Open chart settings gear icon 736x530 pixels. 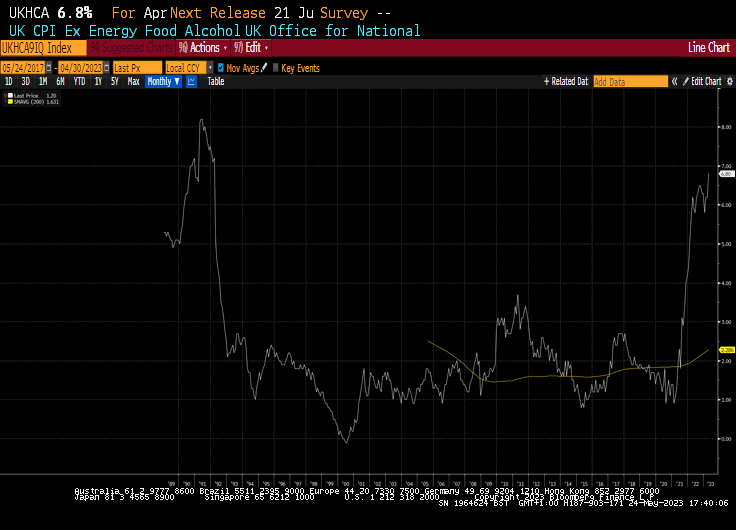point(729,82)
